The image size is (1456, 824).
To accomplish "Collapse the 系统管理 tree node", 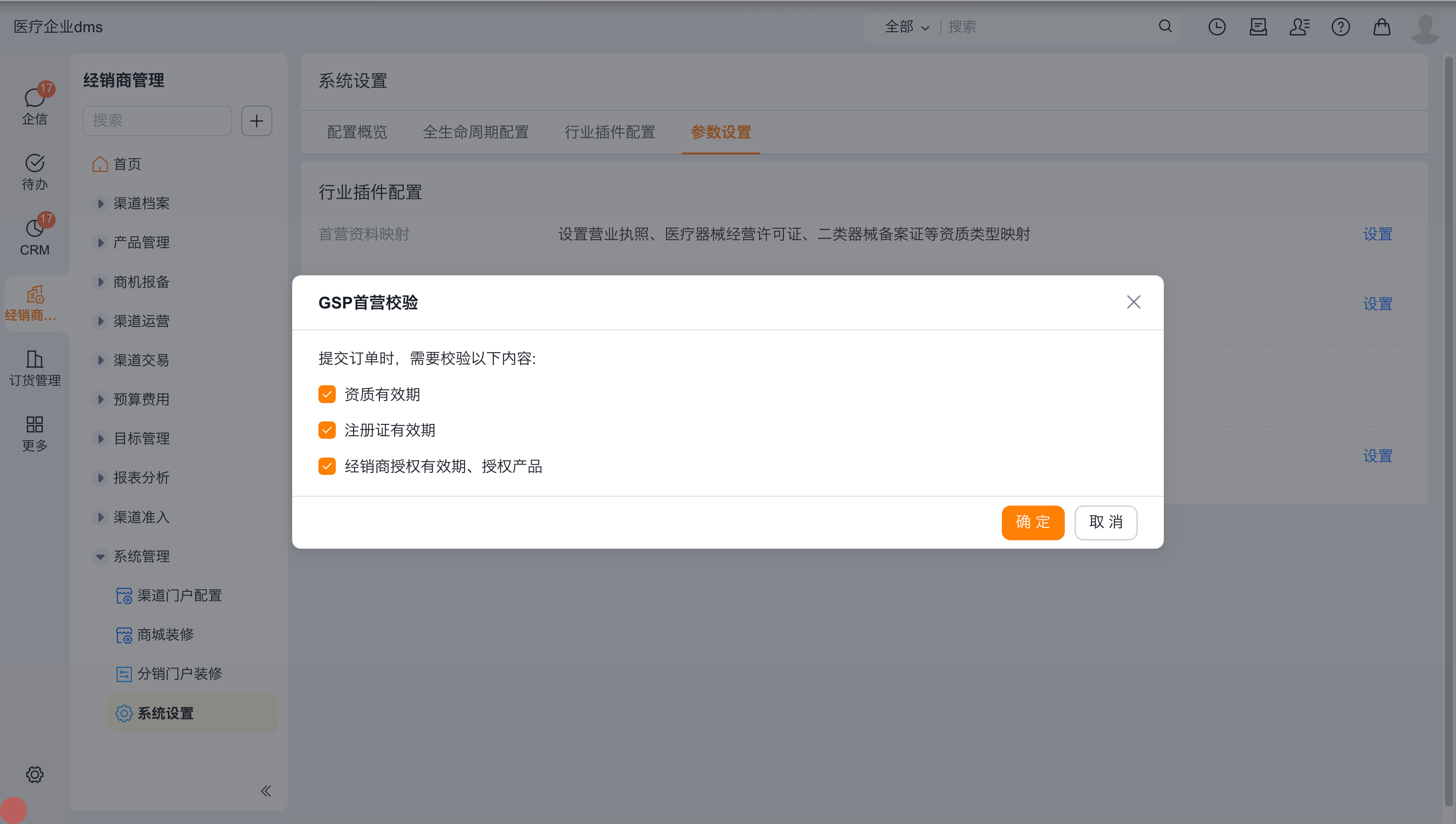I will tap(100, 556).
